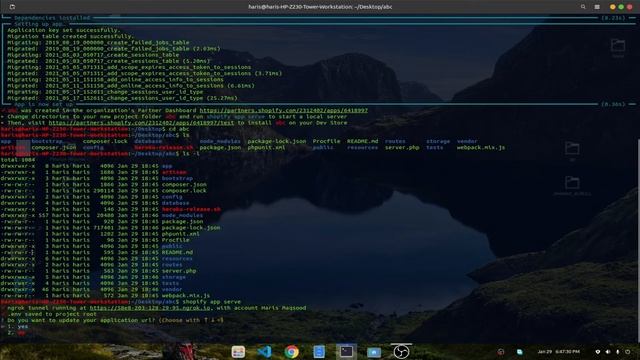Minimize the terminal with yellow button
The image size is (640, 360).
pyautogui.click(x=612, y=7)
